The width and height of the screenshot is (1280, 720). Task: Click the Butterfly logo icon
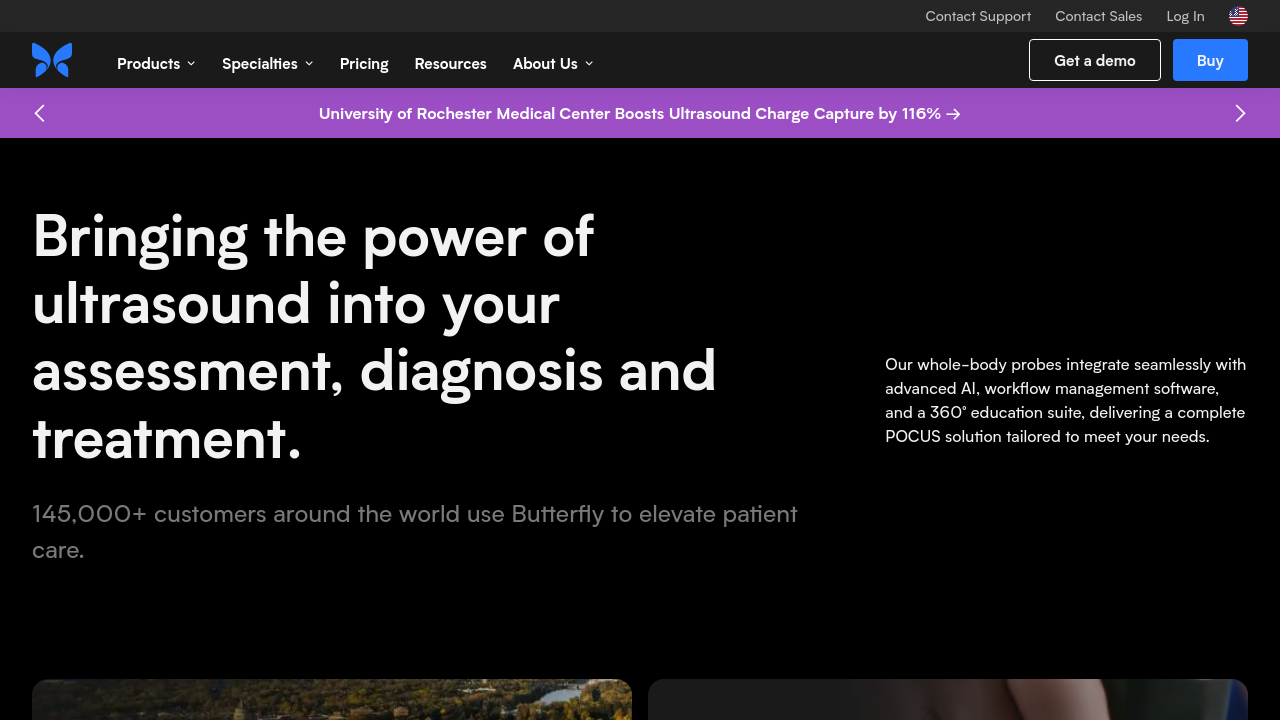click(x=52, y=60)
